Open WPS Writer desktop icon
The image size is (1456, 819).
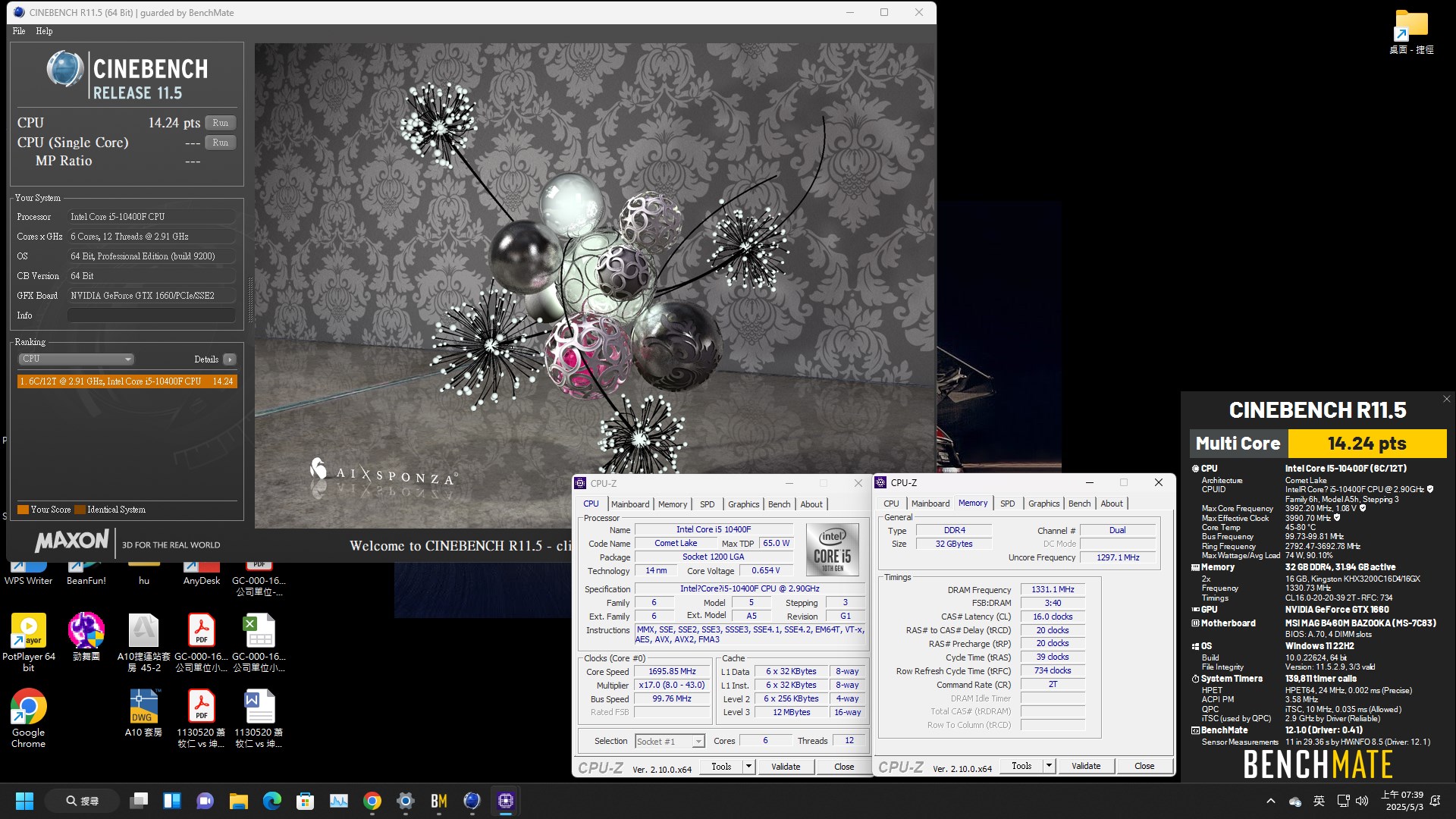(x=28, y=574)
